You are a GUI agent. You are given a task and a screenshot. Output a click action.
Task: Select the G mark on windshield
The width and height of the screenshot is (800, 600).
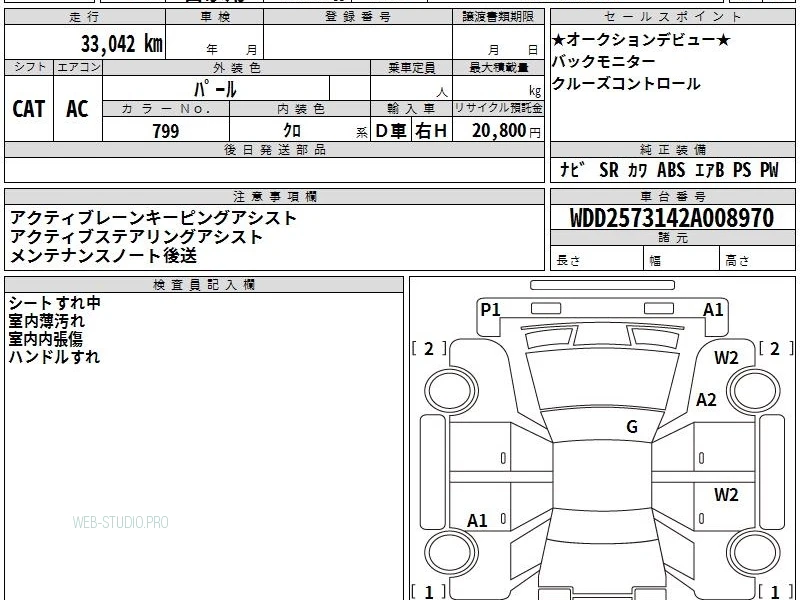(x=632, y=426)
